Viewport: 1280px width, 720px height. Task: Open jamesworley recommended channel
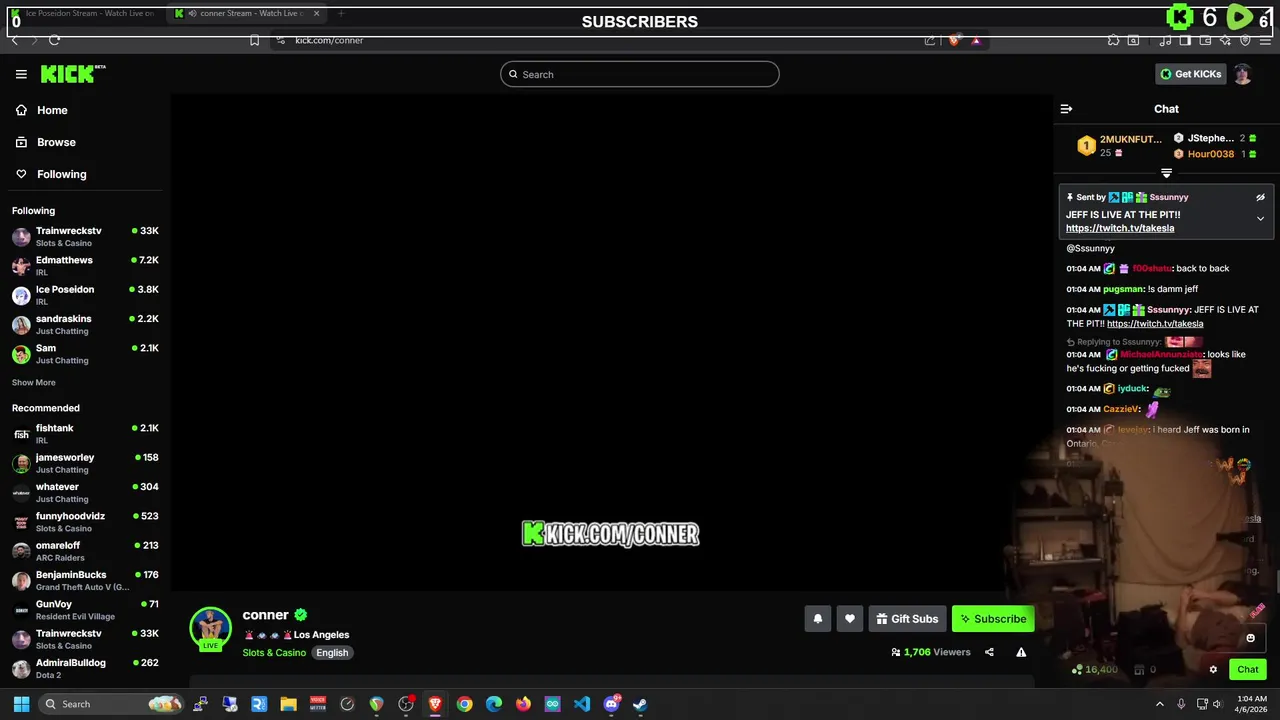click(x=85, y=463)
